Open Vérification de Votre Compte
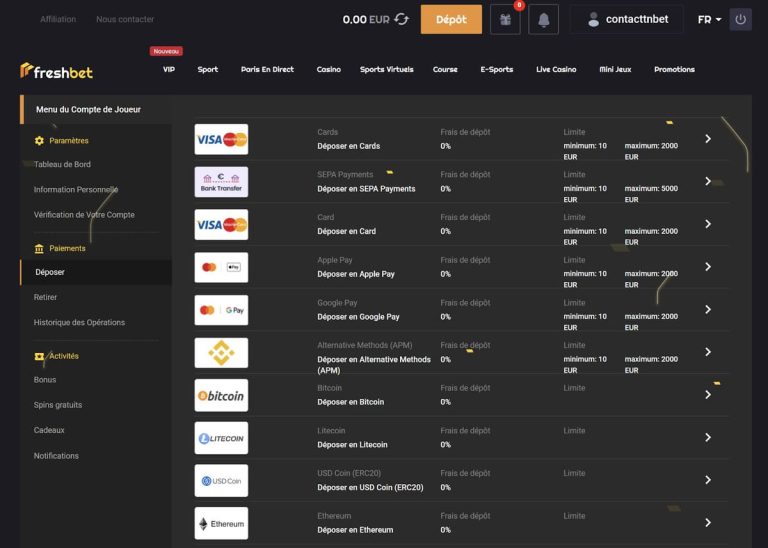768x548 pixels. [x=84, y=214]
